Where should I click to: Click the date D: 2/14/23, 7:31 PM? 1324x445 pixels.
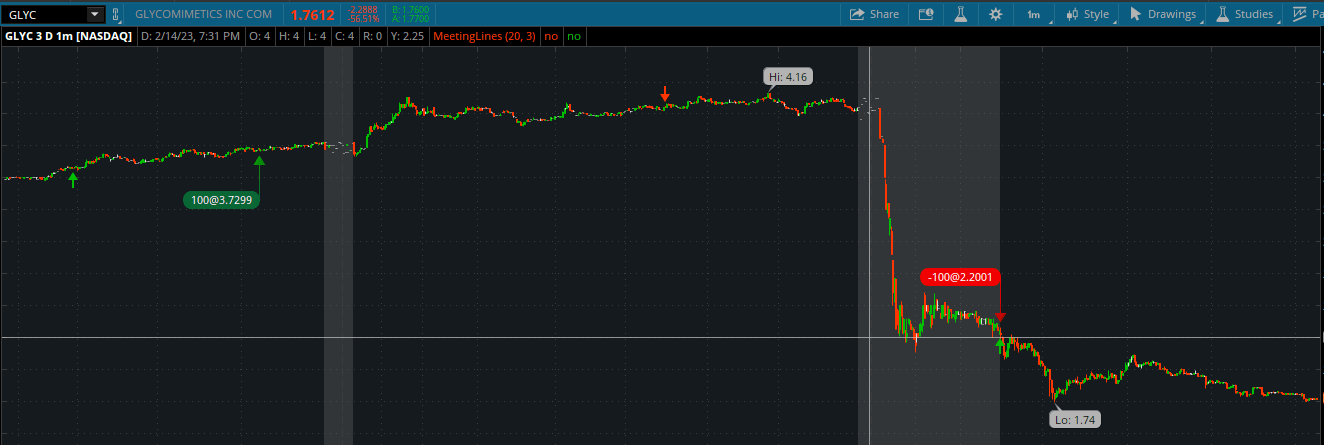click(191, 36)
